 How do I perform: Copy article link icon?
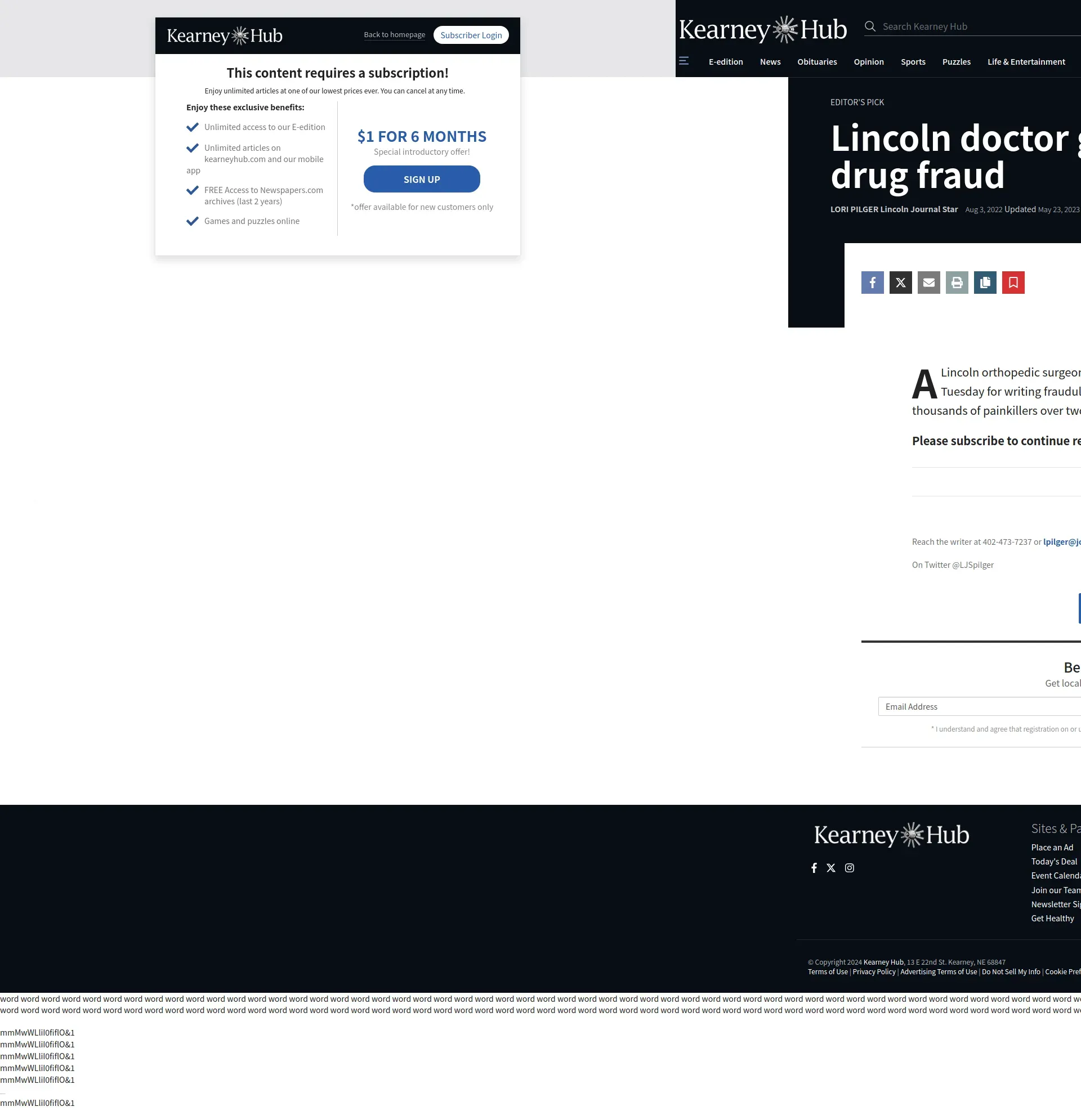click(x=985, y=283)
